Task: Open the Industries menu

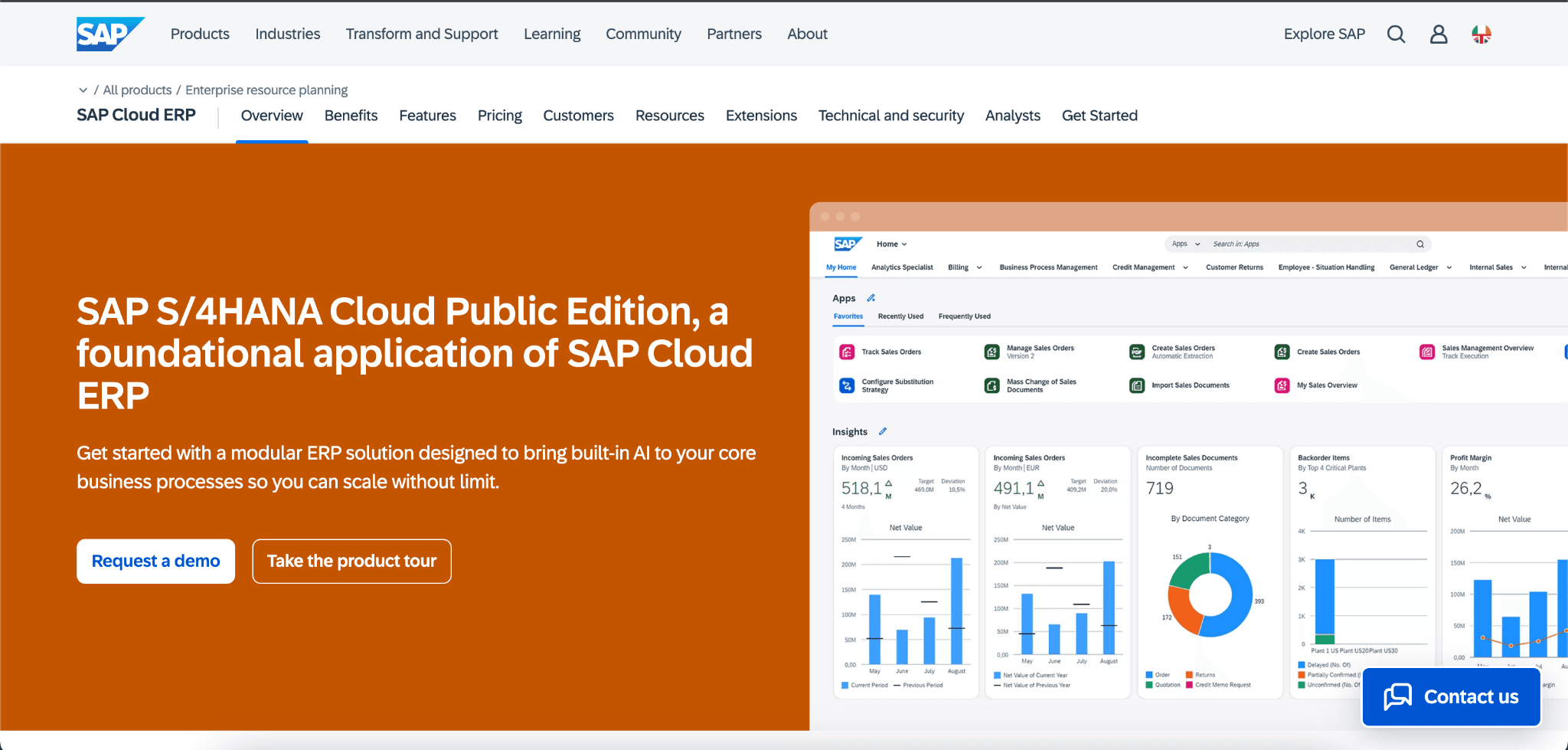Action: point(288,34)
